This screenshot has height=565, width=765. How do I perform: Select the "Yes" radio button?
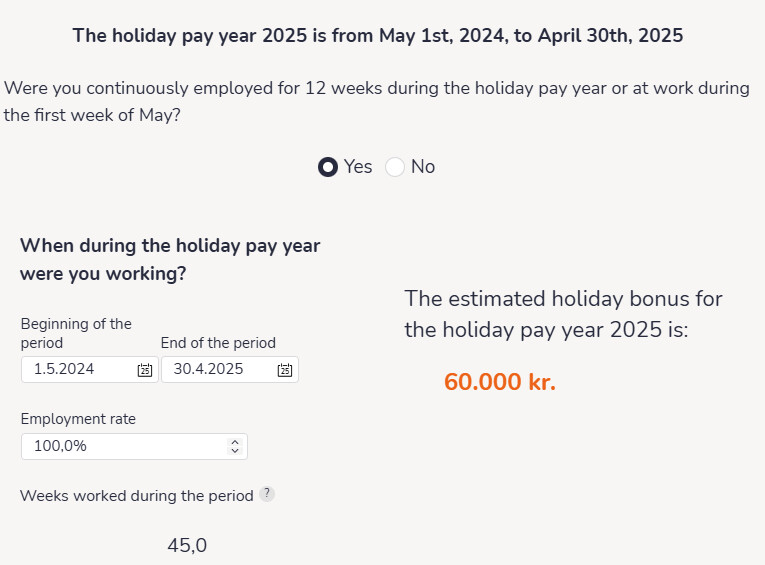tap(328, 167)
